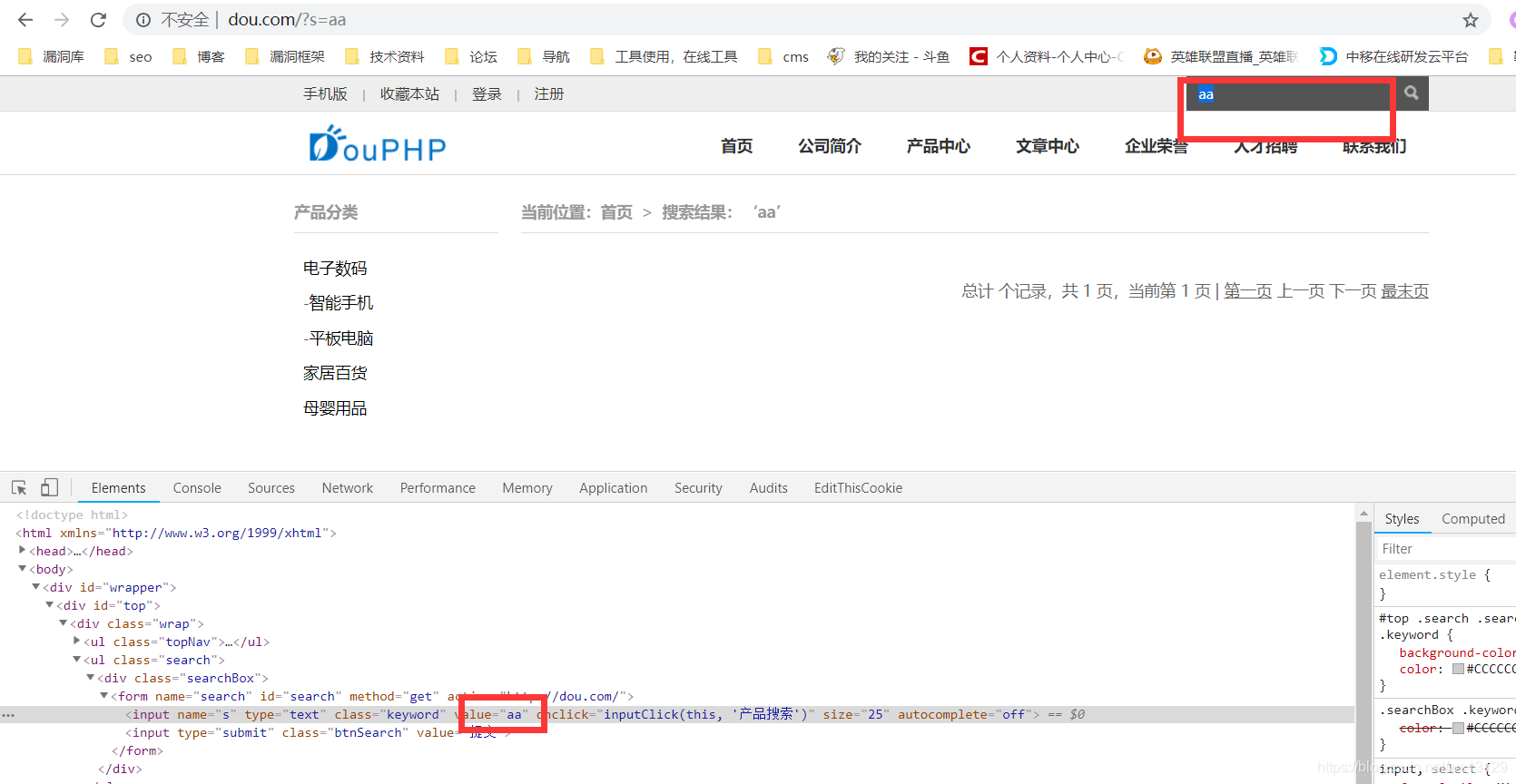The image size is (1516, 784).
Task: Click the site search magnifier button
Action: pyautogui.click(x=1411, y=93)
